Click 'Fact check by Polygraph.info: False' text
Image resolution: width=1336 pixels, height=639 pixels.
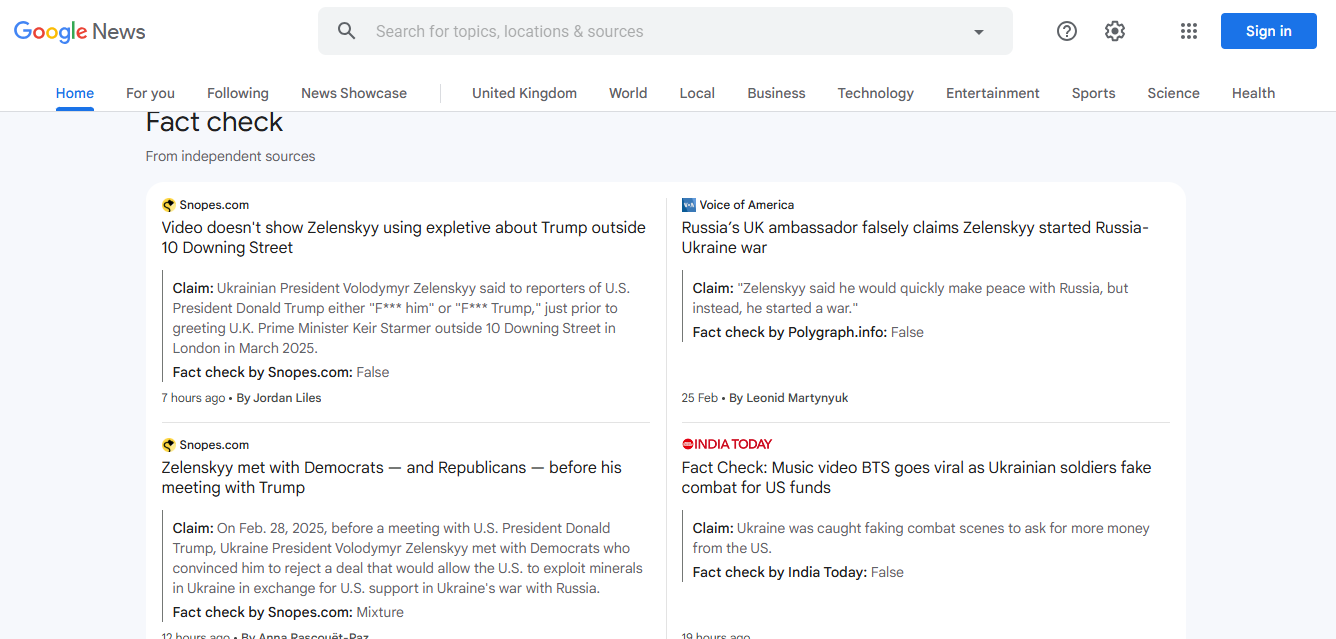[808, 332]
